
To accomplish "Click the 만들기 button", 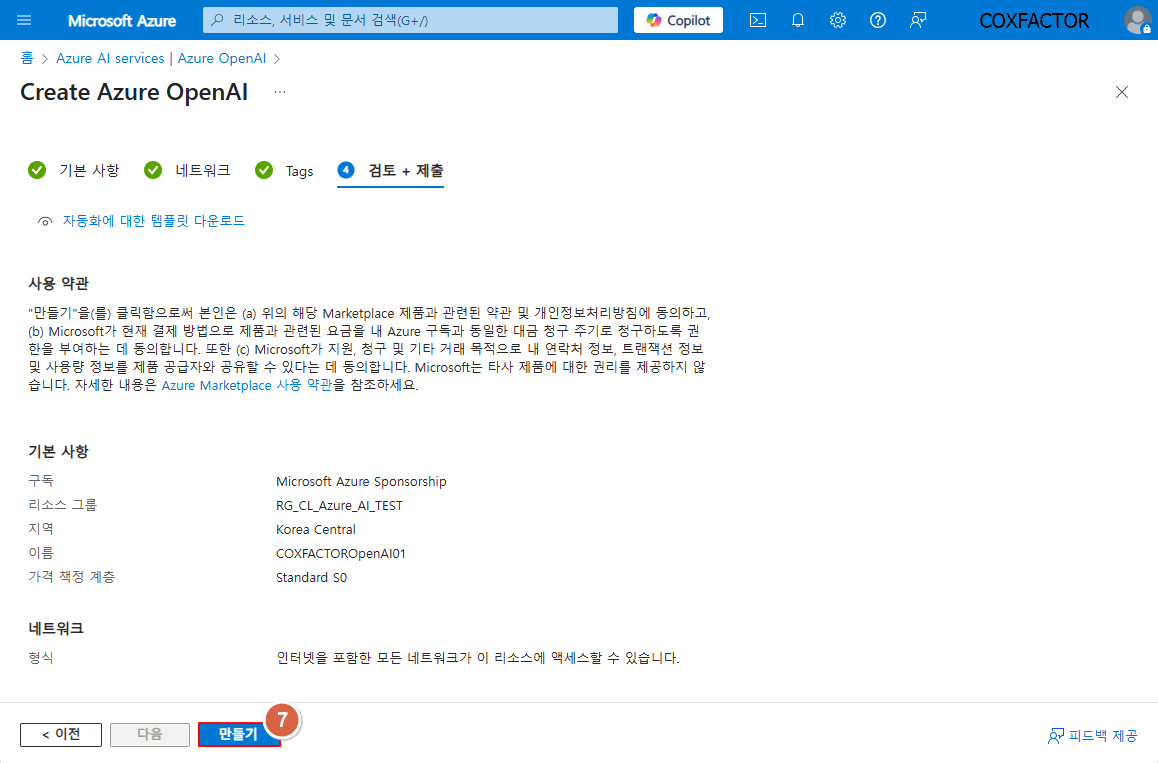I will point(239,734).
